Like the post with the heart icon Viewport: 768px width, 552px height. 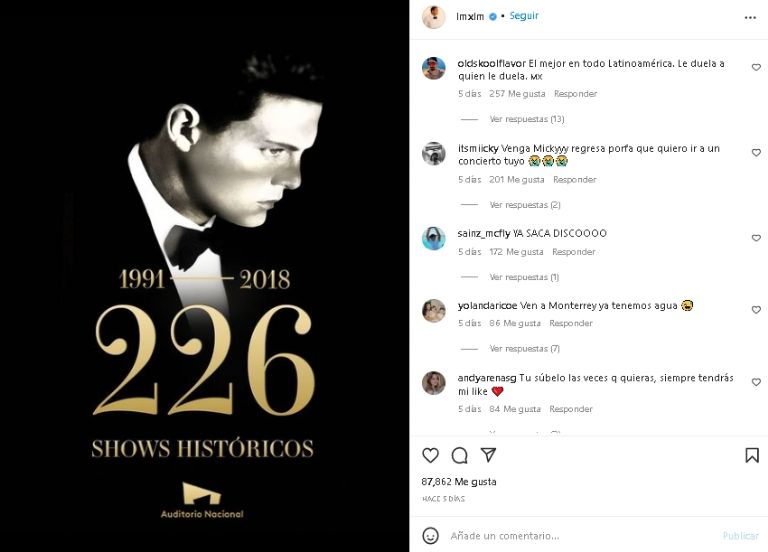430,455
